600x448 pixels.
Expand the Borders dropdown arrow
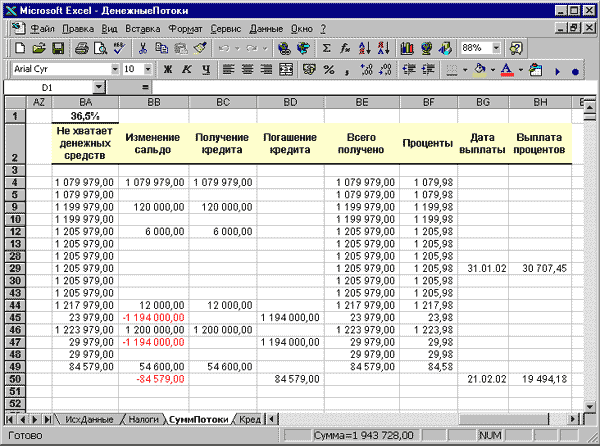pos(465,70)
